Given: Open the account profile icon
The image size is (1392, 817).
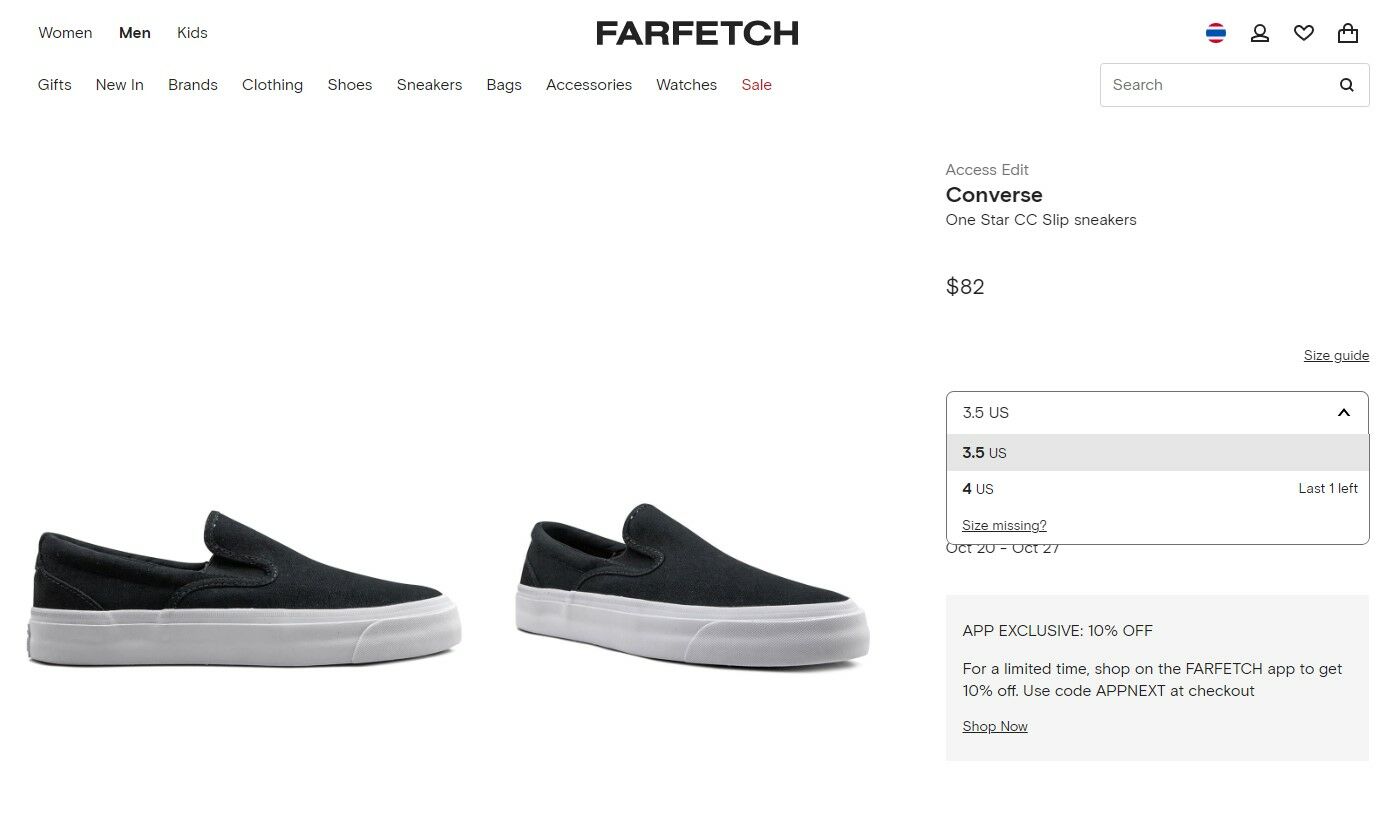Looking at the screenshot, I should [1259, 32].
